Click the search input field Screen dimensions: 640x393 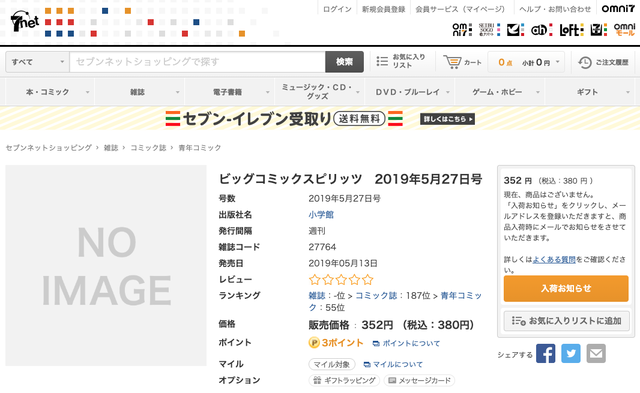point(198,62)
